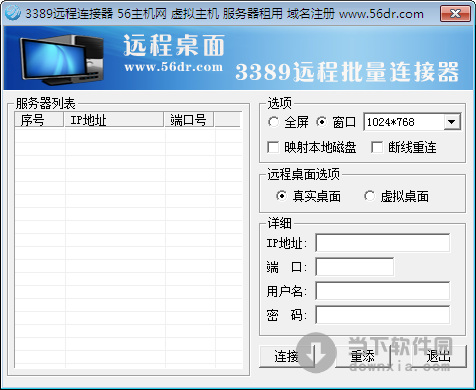This screenshot has height=390, width=476.
Task: Open the 1024*768 resolution dropdown
Action: (452, 122)
